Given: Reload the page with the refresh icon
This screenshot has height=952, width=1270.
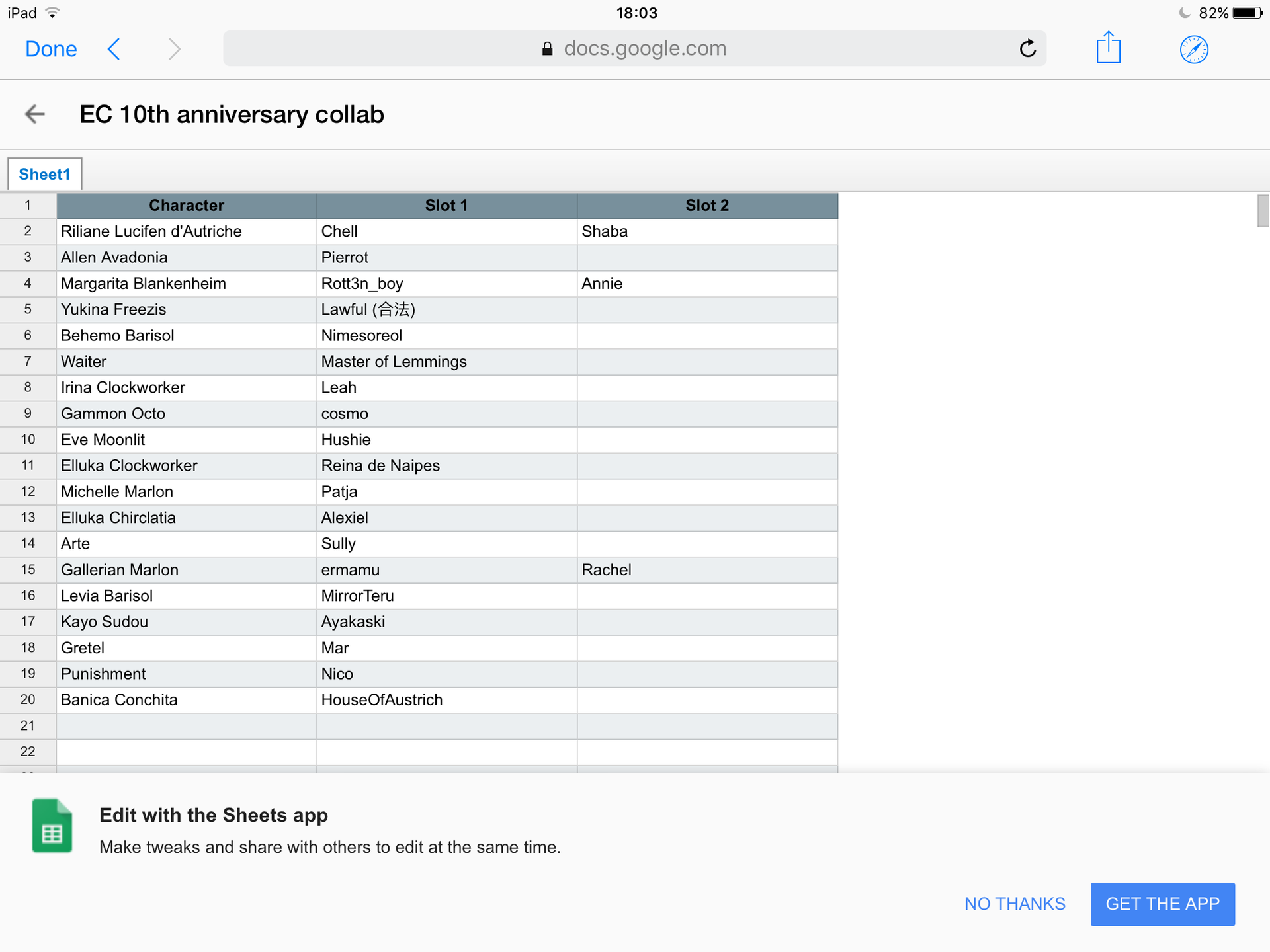Looking at the screenshot, I should [x=1027, y=48].
